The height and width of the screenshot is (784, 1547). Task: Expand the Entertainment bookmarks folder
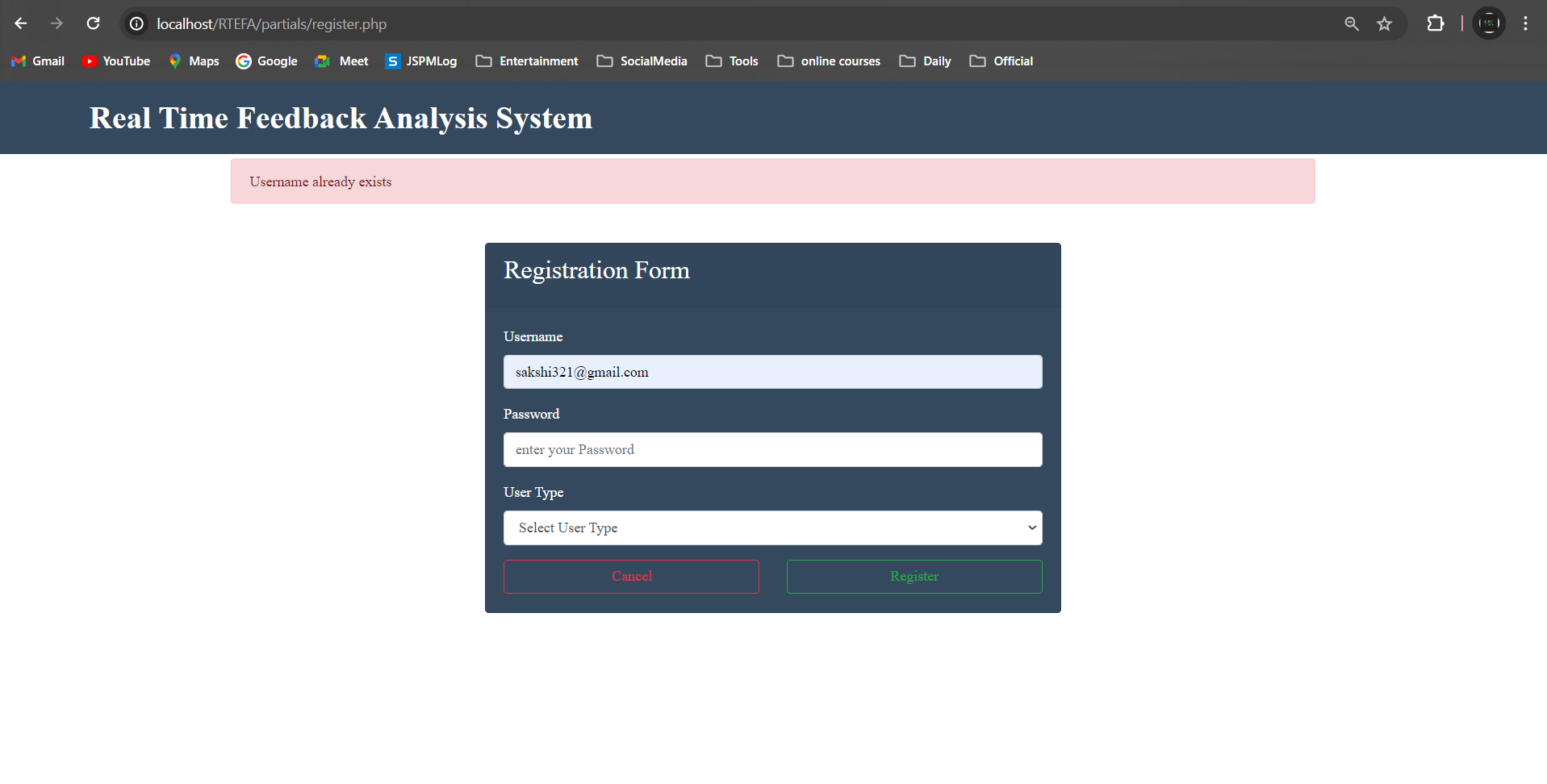[x=527, y=61]
